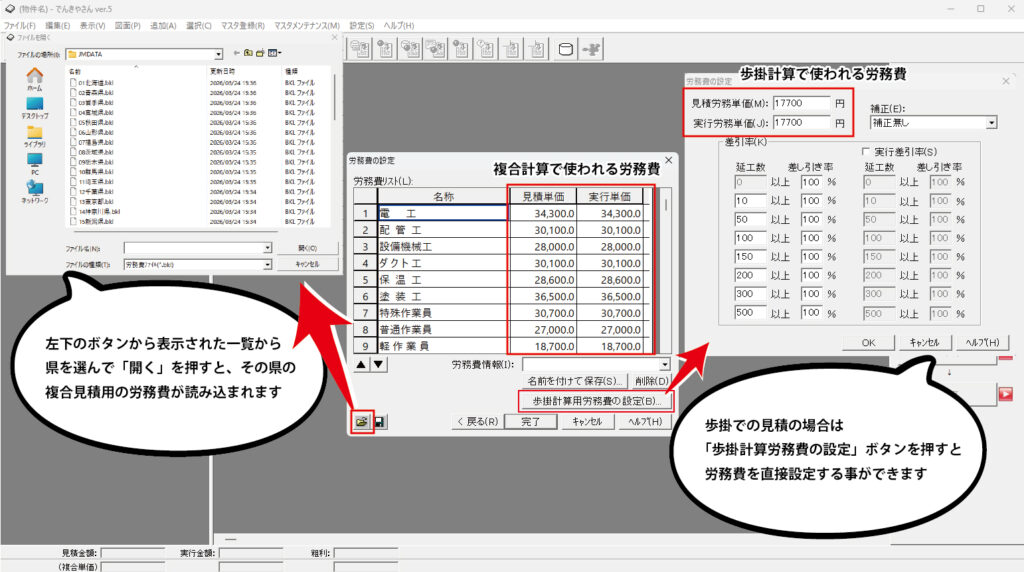1024x572 pixels.
Task: Click キャンセル button in file open dialog
Action: point(308,264)
